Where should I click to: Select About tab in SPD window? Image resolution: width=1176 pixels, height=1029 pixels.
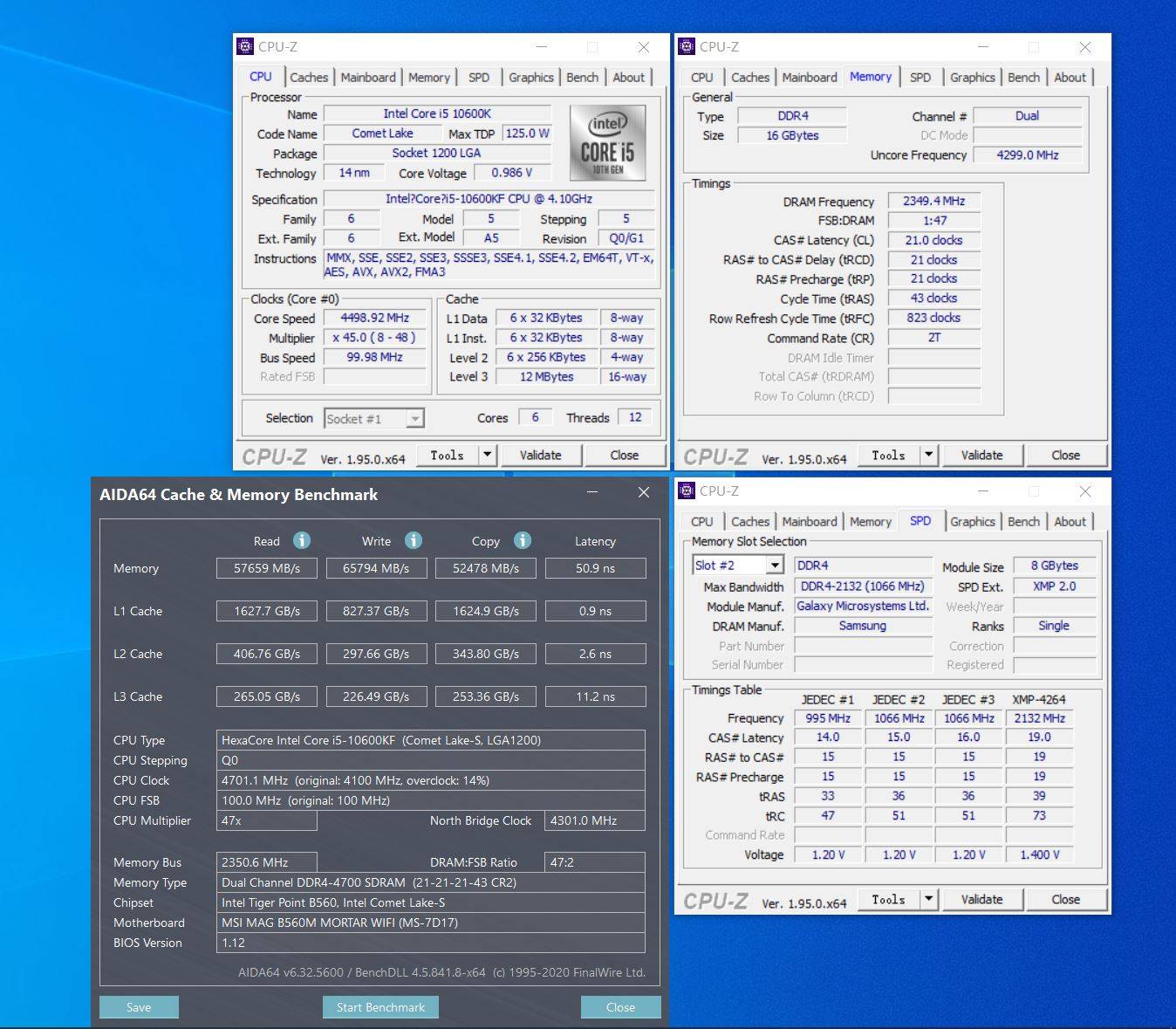[x=1070, y=521]
